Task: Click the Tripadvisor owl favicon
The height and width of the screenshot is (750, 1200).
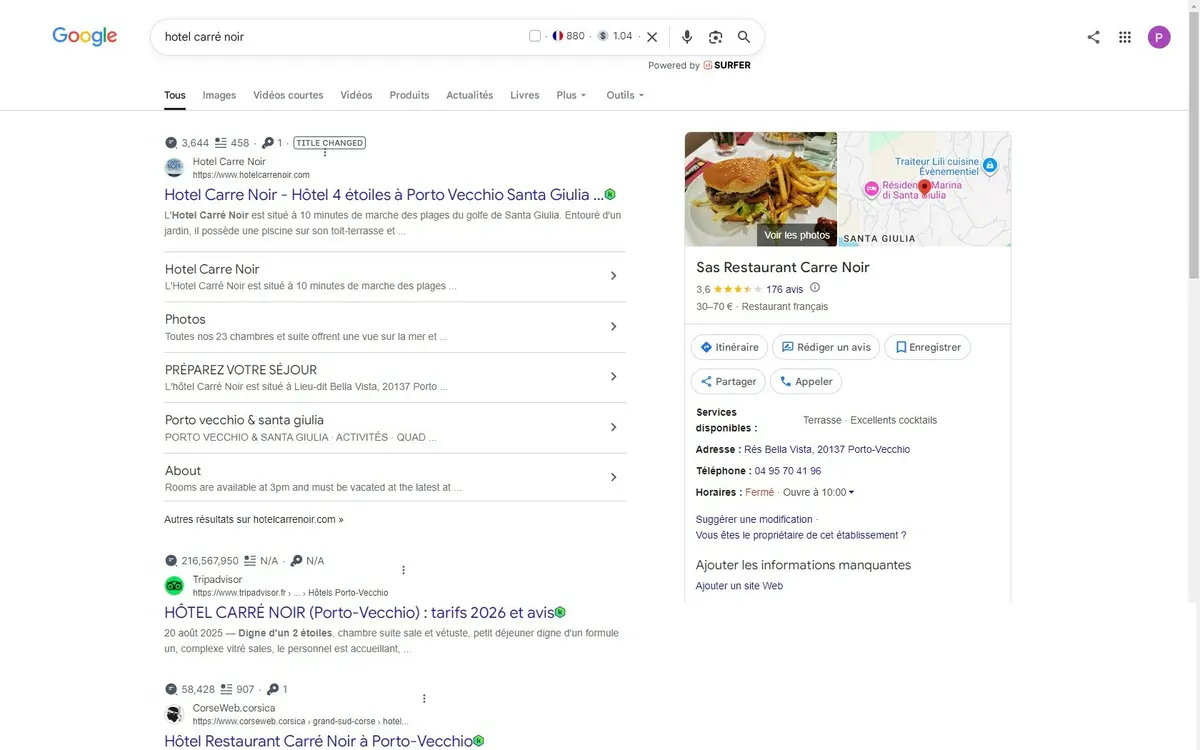Action: [174, 585]
